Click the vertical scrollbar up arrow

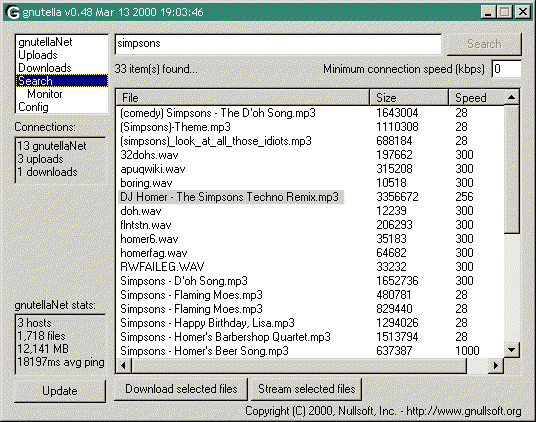512,98
